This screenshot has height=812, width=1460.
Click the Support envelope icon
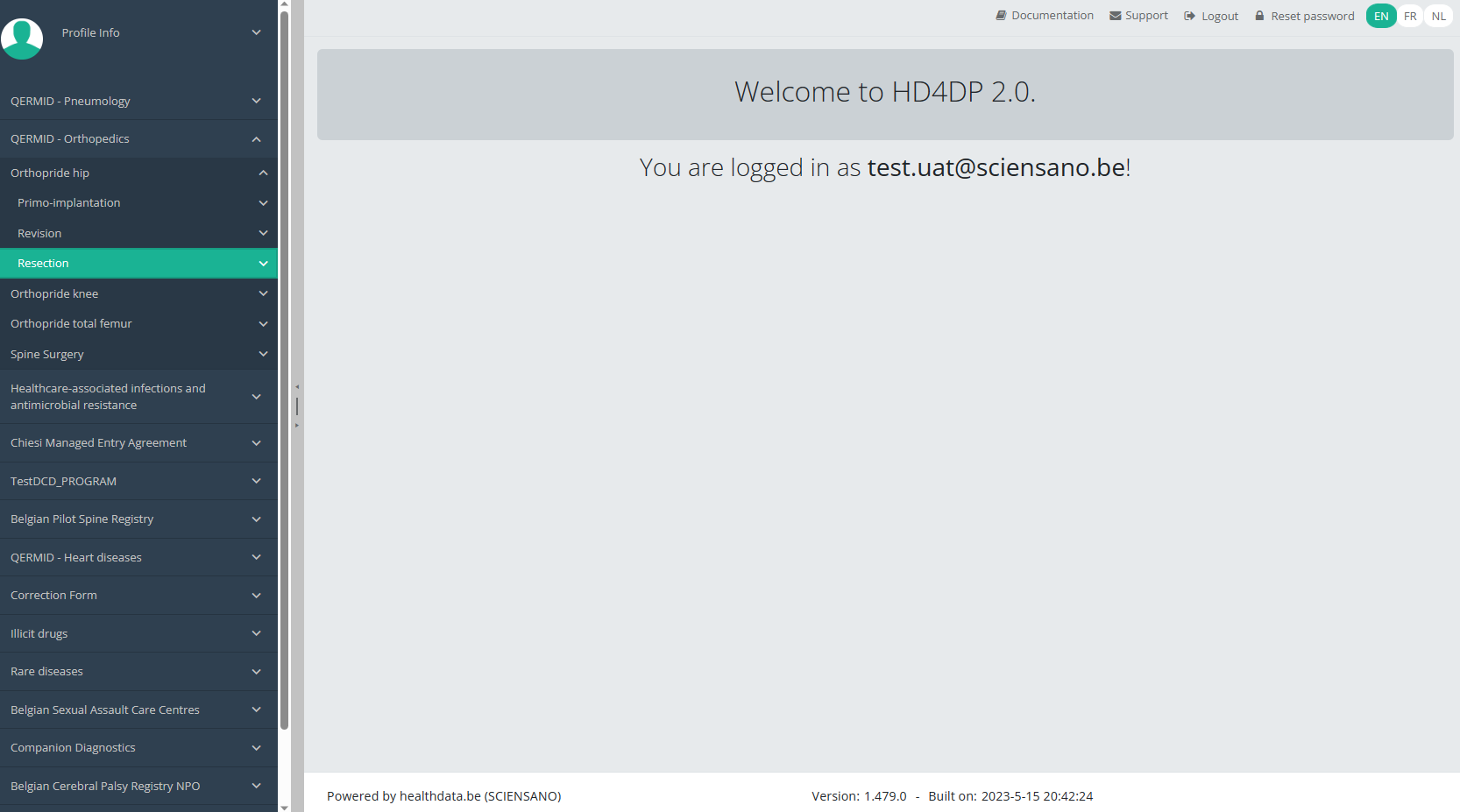[1115, 16]
